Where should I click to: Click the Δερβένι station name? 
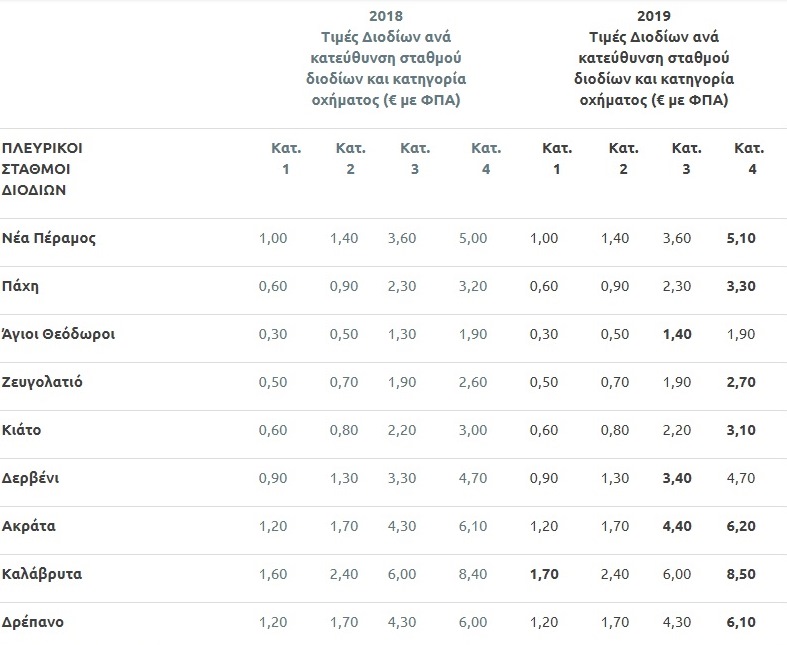pyautogui.click(x=33, y=478)
